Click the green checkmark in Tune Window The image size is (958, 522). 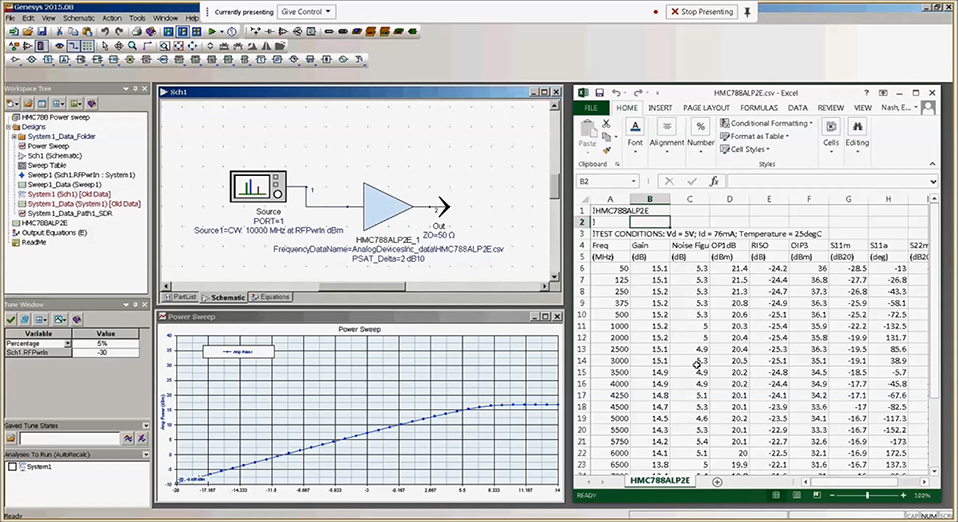pyautogui.click(x=11, y=319)
